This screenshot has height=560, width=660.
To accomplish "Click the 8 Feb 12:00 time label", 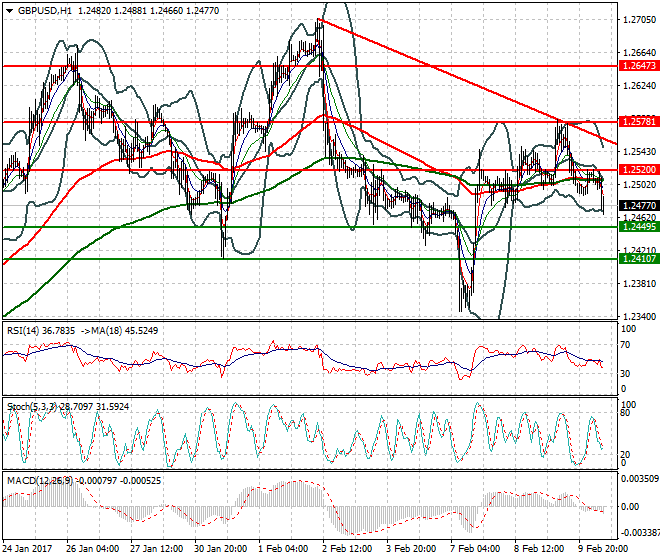I will [x=539, y=549].
